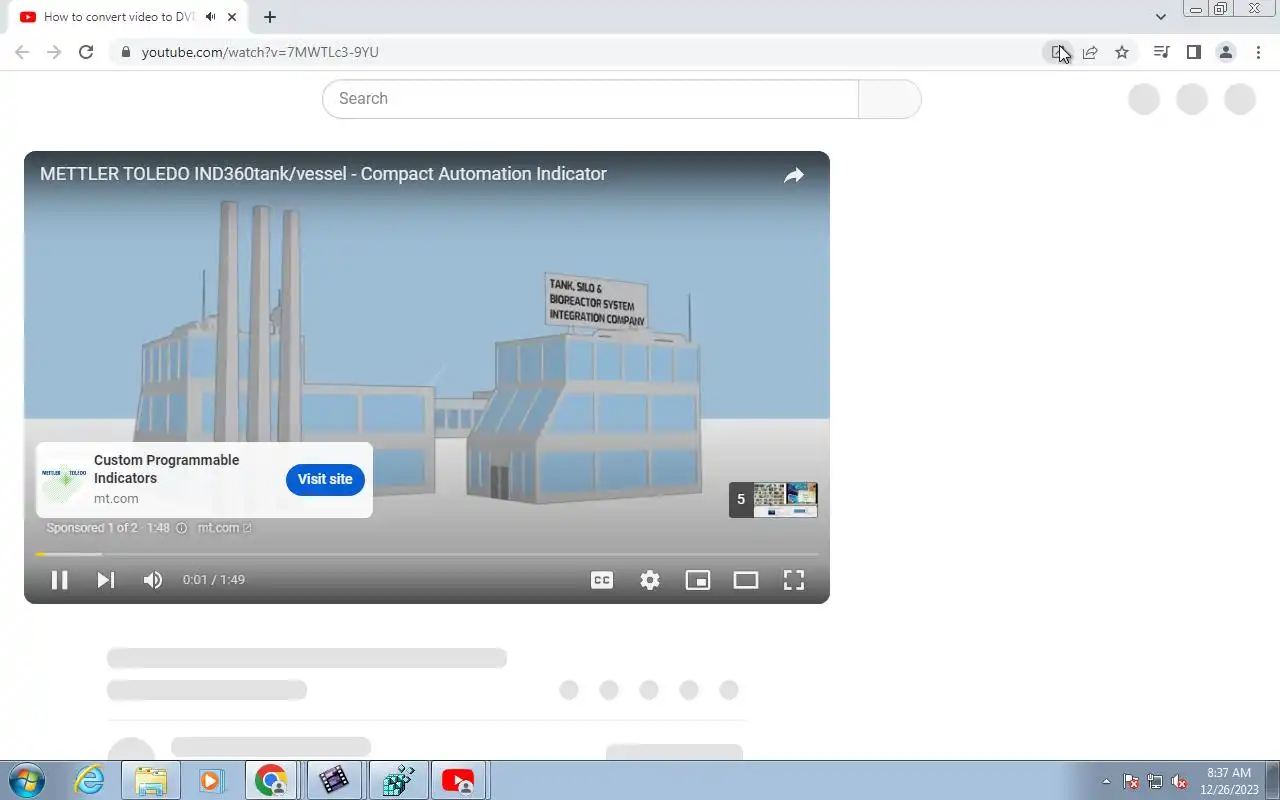This screenshot has height=800, width=1280.
Task: Open the Action Center flag icon
Action: pyautogui.click(x=1131, y=782)
